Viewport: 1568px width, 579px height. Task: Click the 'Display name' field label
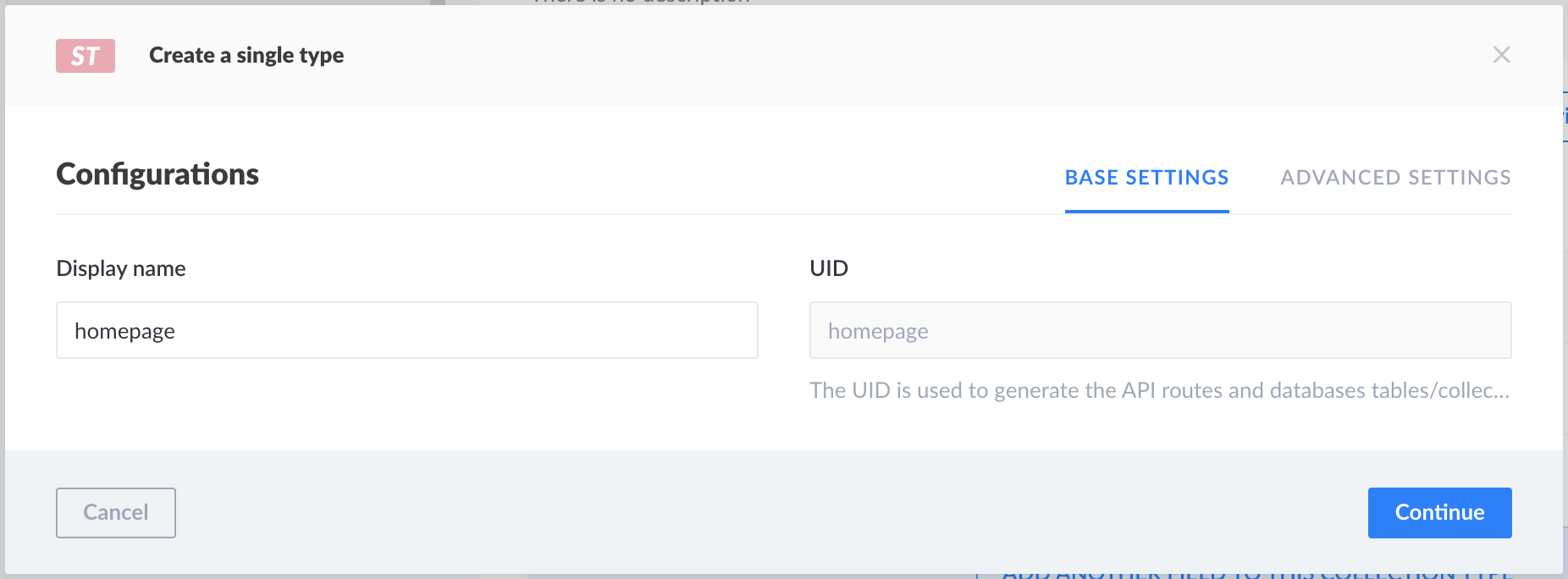pyautogui.click(x=121, y=268)
